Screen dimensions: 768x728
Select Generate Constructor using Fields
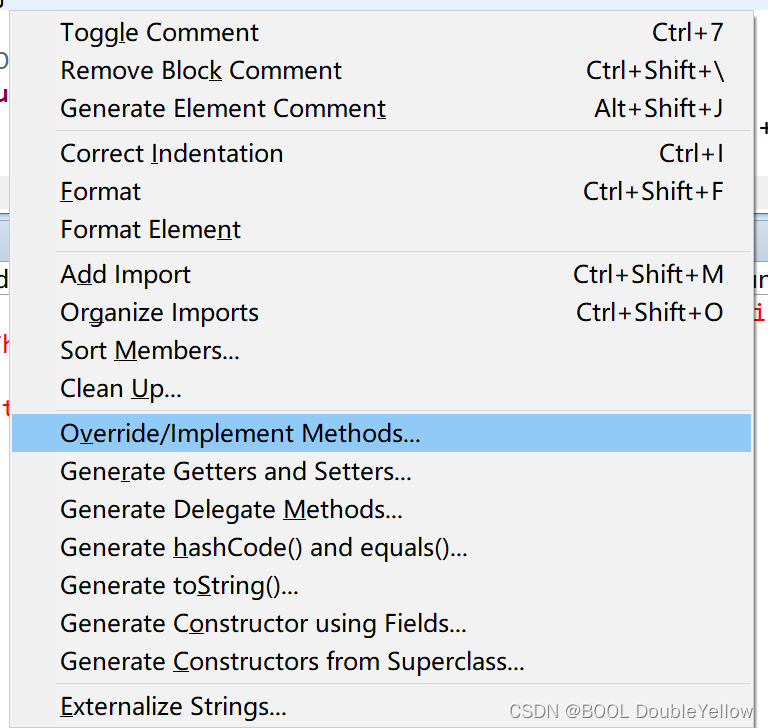click(263, 624)
